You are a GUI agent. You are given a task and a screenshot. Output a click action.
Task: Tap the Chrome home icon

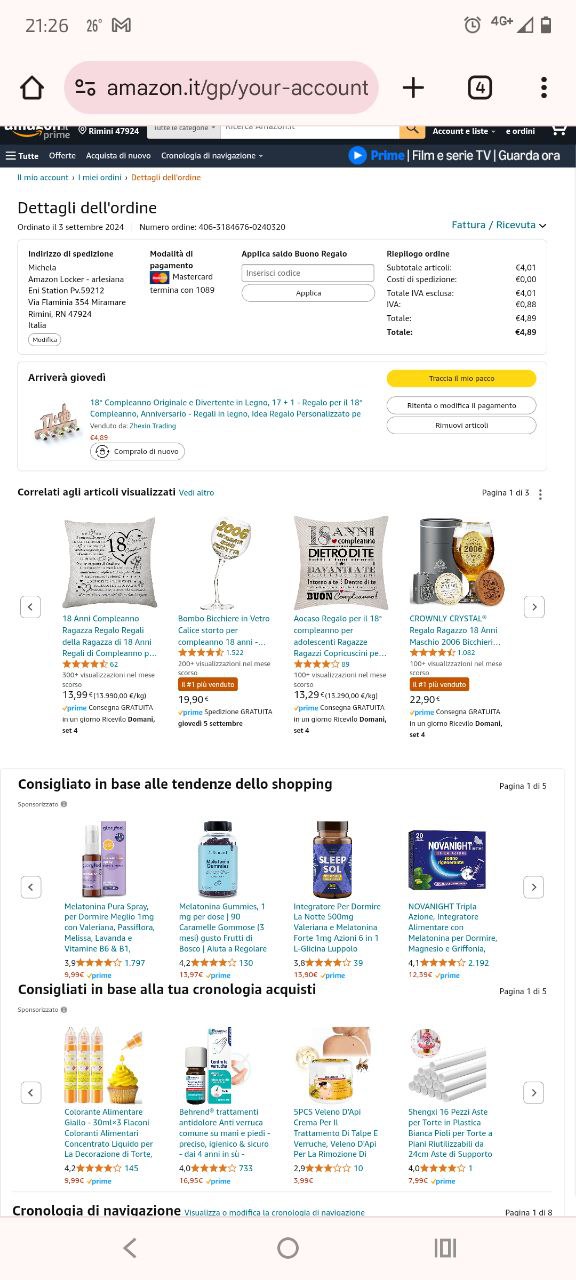[x=32, y=88]
